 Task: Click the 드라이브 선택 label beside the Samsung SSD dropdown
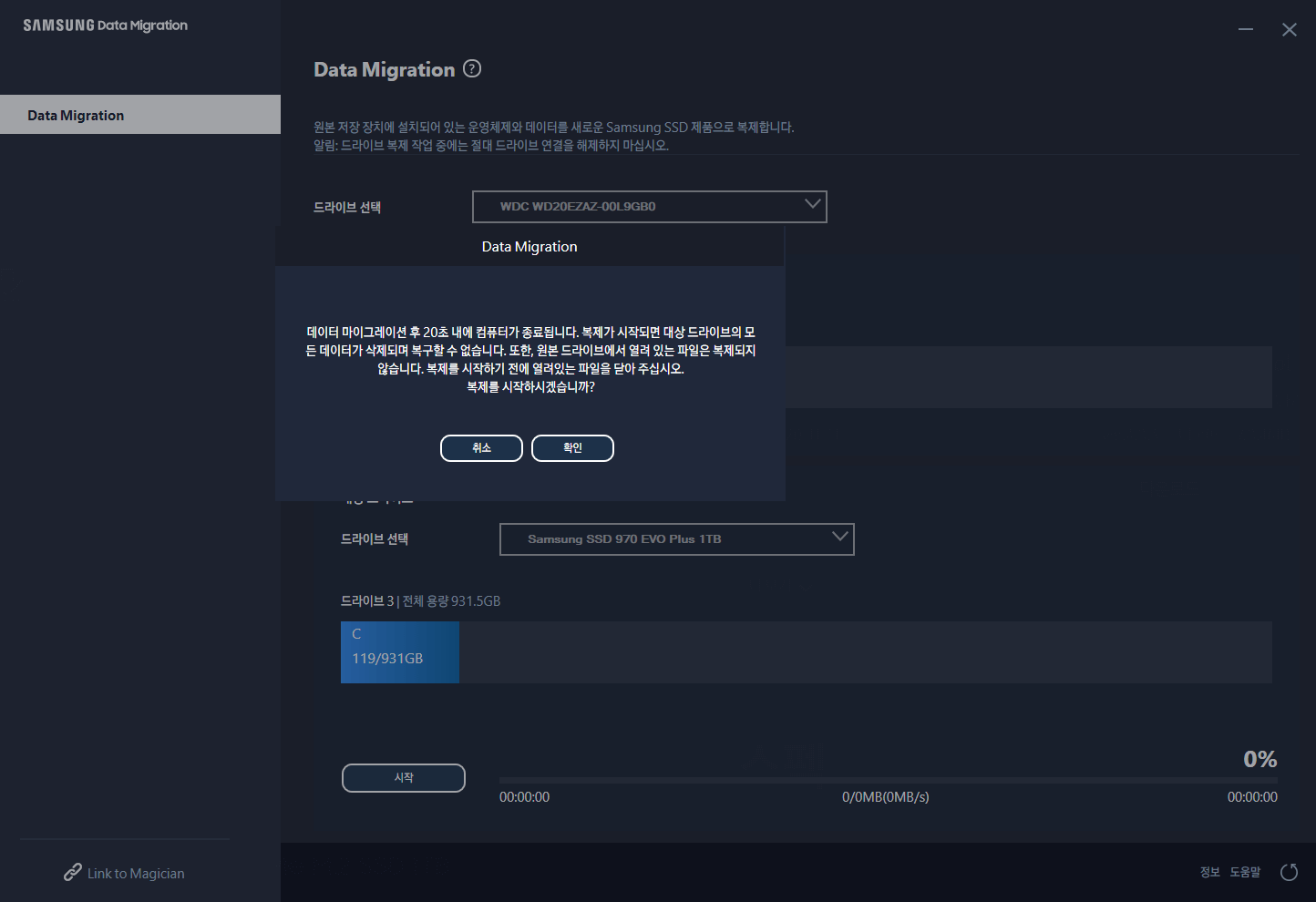tap(375, 539)
